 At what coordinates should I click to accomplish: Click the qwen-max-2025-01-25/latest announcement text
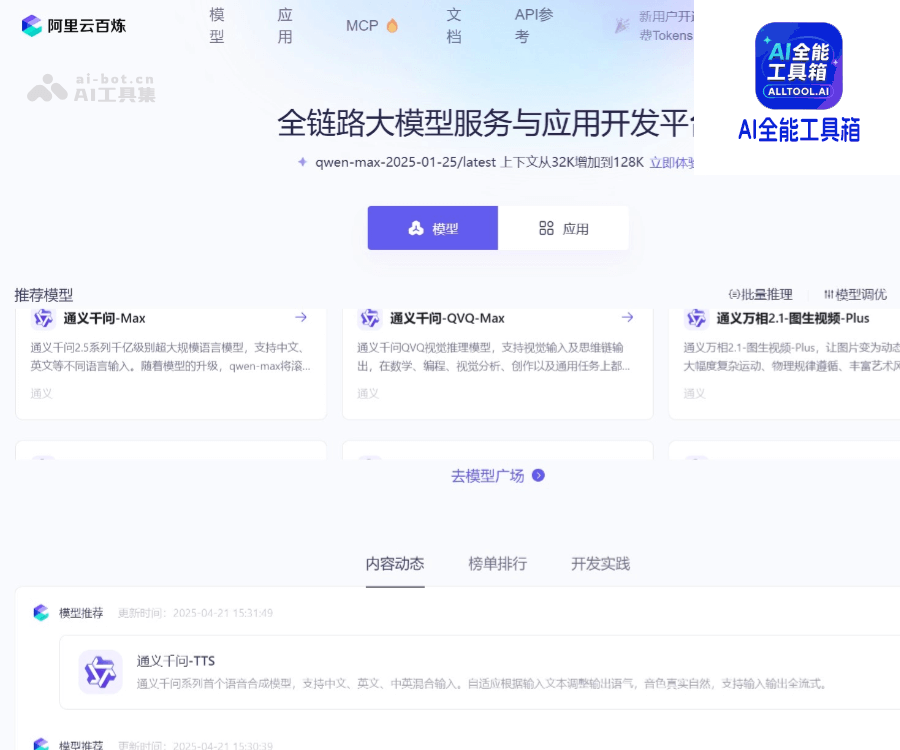[x=479, y=162]
